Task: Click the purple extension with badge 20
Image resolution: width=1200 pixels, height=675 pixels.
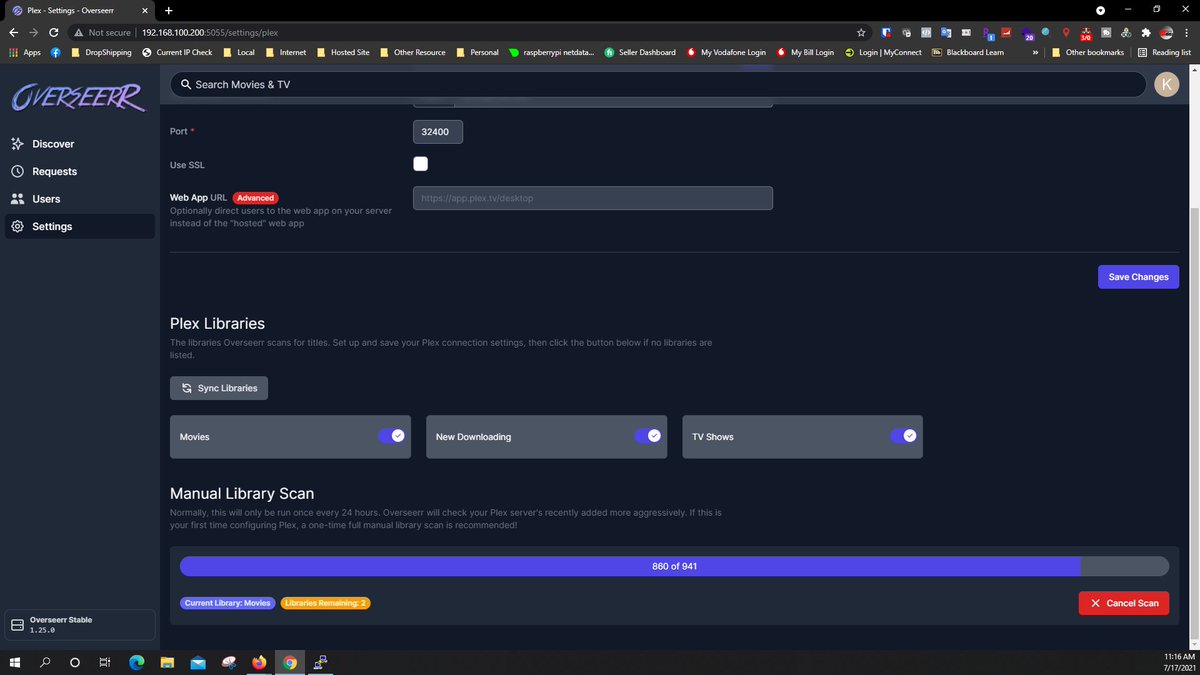Action: 1028,33
